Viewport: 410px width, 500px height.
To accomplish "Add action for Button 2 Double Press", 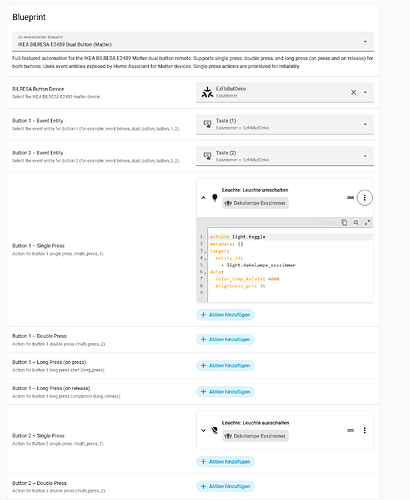I will coord(225,486).
